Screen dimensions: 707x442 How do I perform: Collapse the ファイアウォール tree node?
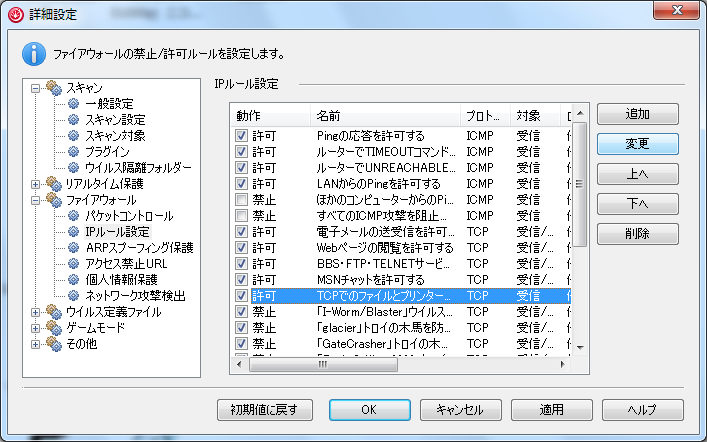[37, 200]
